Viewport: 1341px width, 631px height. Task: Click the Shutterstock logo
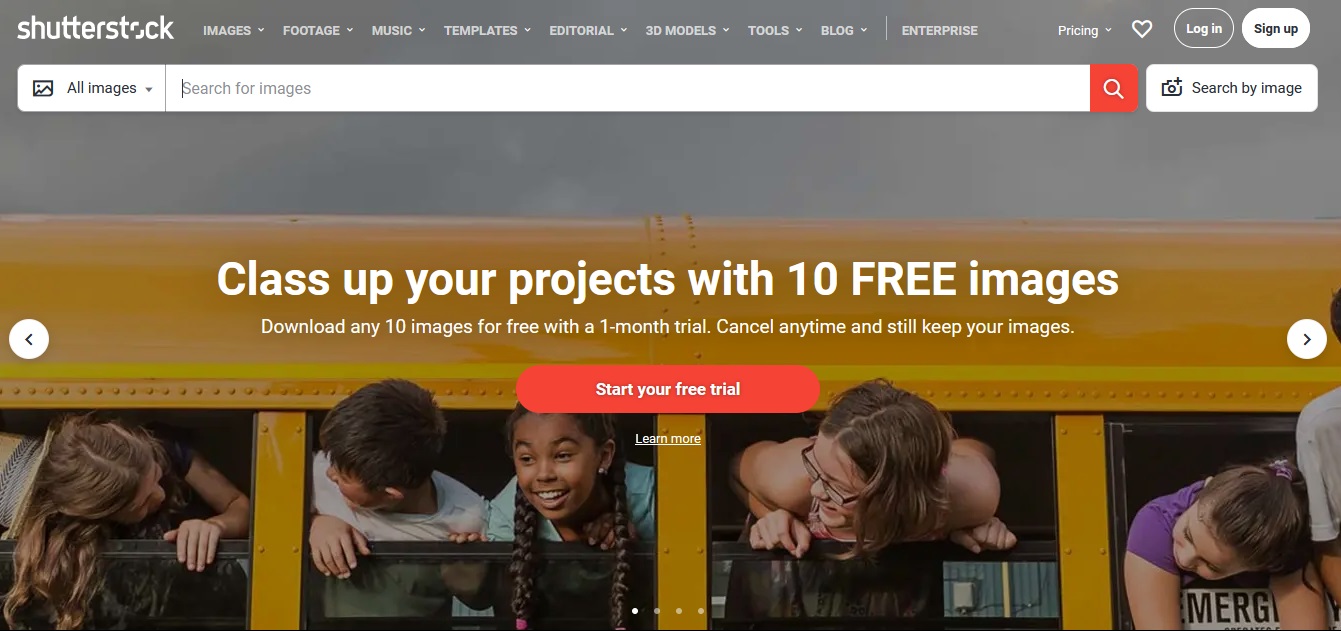(96, 28)
